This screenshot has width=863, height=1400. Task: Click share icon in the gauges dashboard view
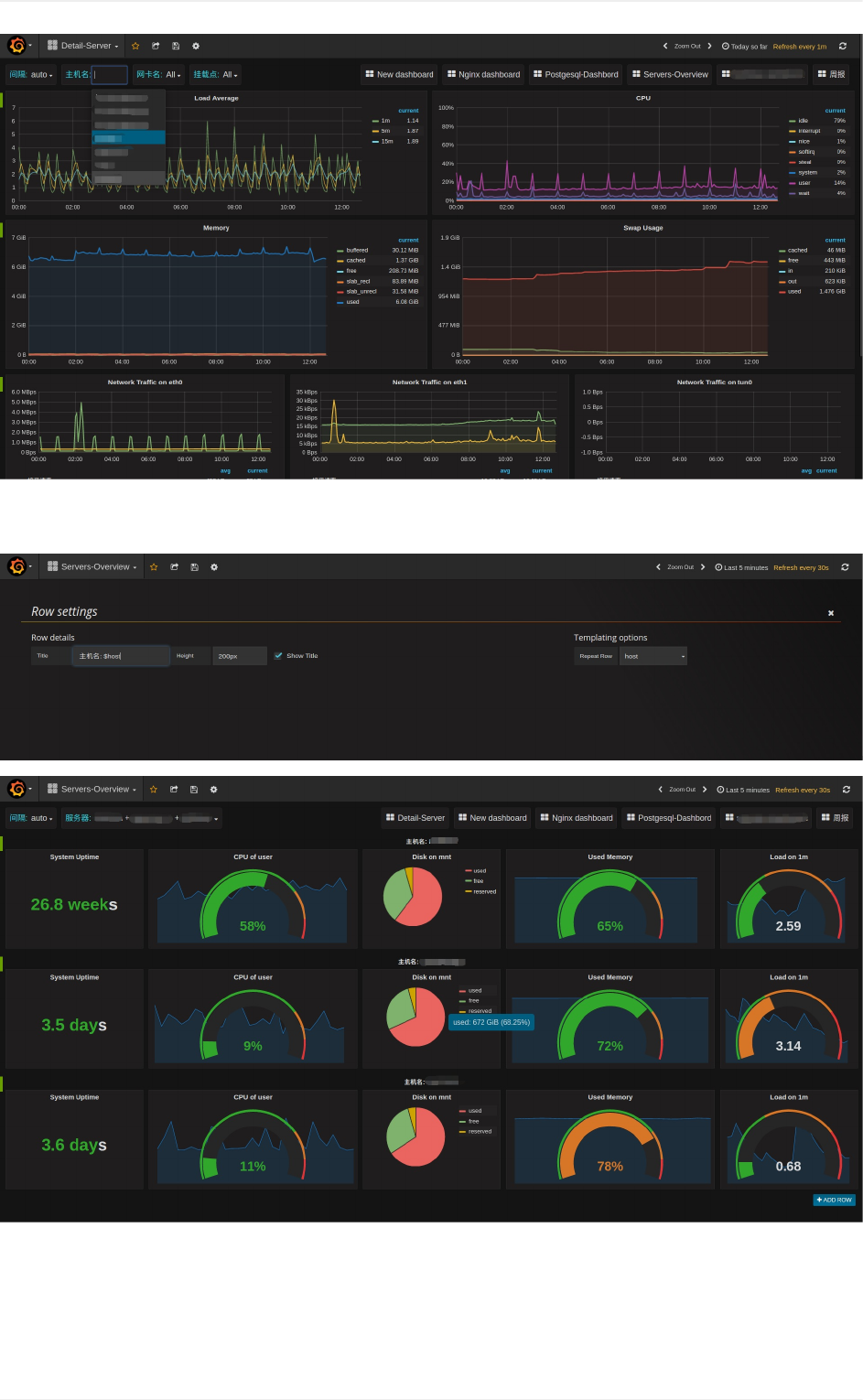(174, 790)
